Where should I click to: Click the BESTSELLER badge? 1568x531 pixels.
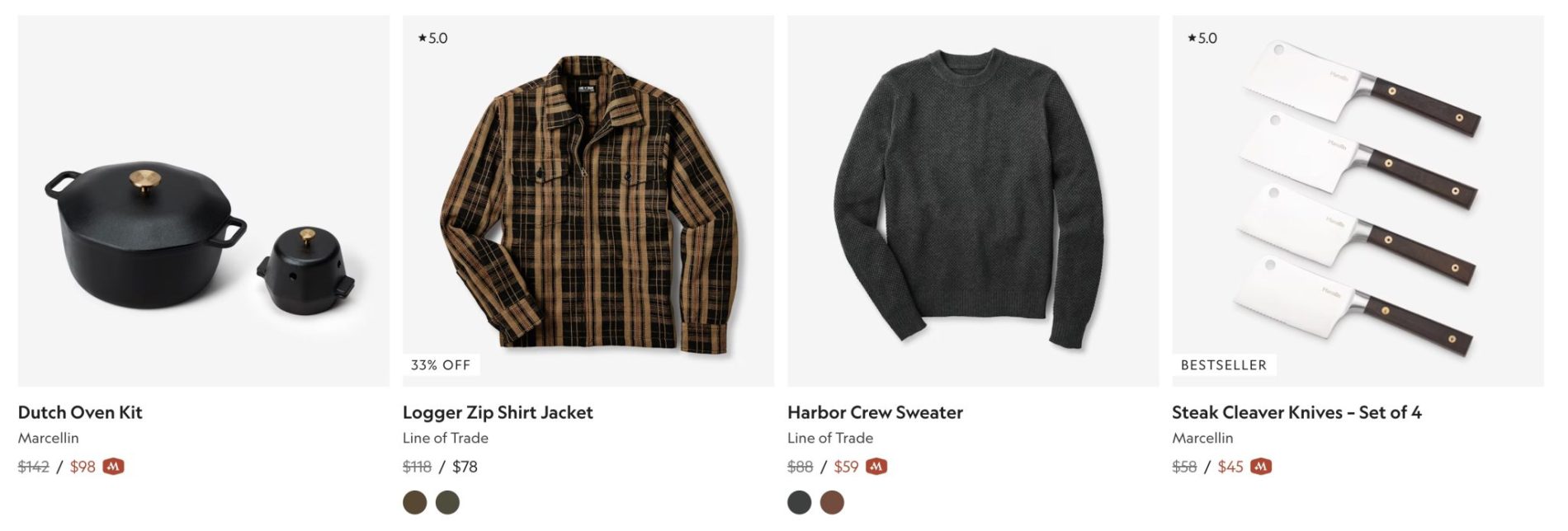pyautogui.click(x=1224, y=364)
